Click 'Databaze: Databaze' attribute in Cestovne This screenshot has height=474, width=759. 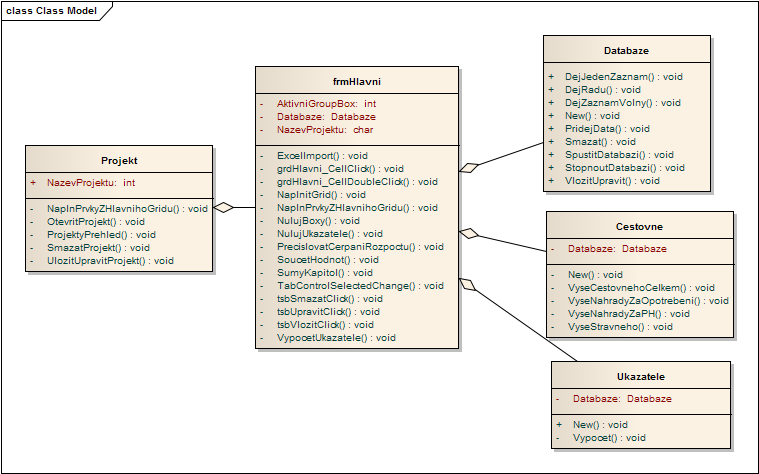pyautogui.click(x=617, y=249)
